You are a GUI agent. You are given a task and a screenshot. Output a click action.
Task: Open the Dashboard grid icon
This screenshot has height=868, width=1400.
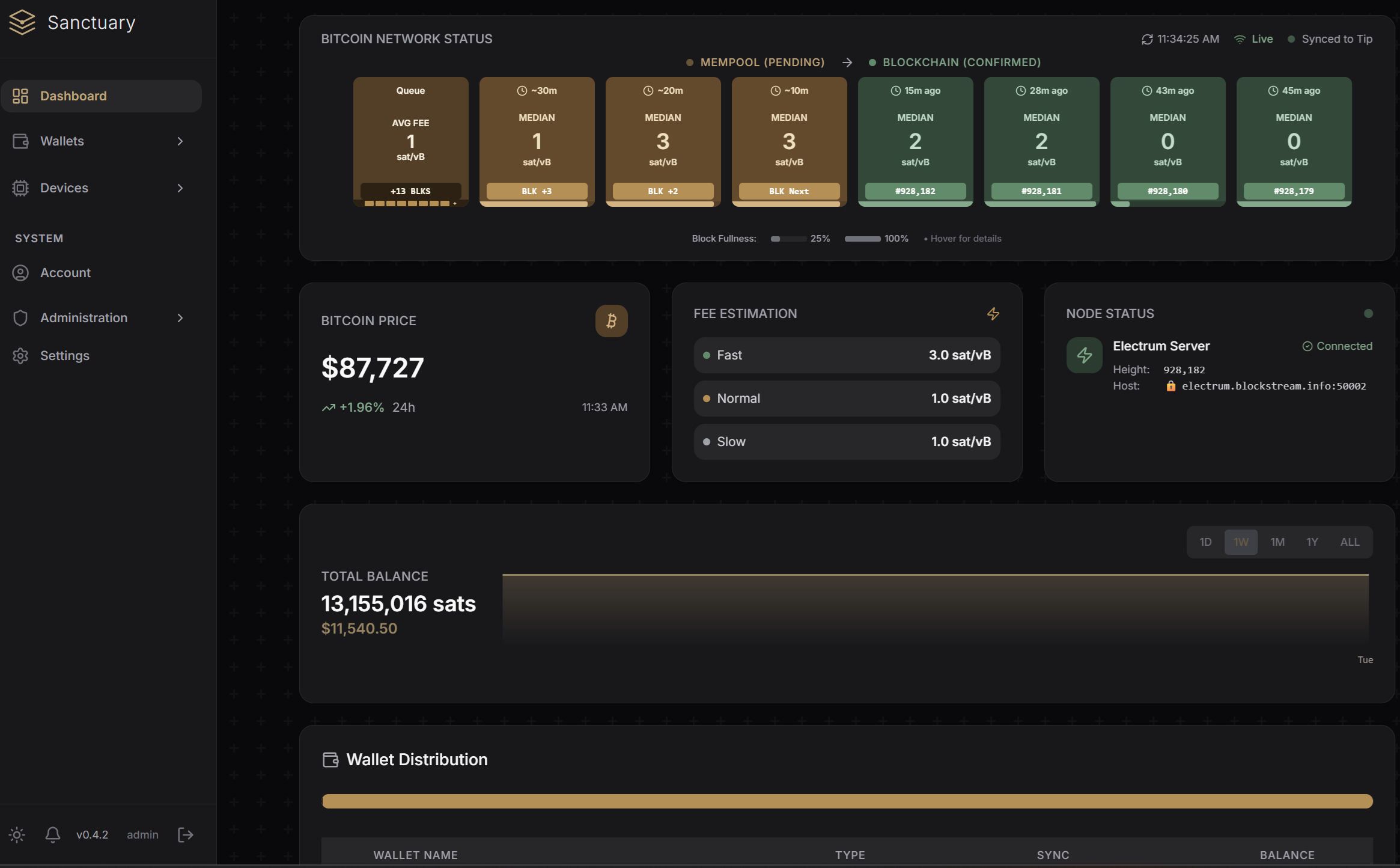tap(20, 96)
